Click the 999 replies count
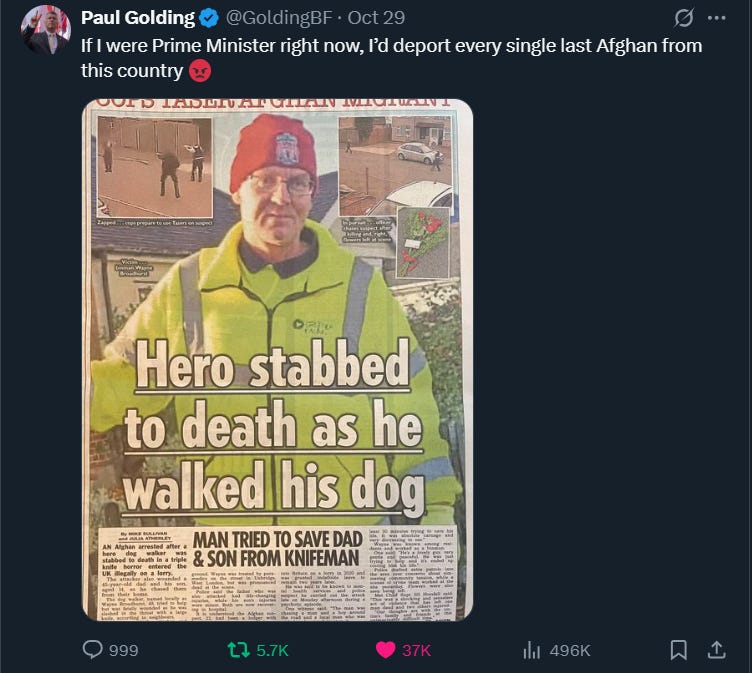Screen dimensions: 752x673 tap(124, 650)
